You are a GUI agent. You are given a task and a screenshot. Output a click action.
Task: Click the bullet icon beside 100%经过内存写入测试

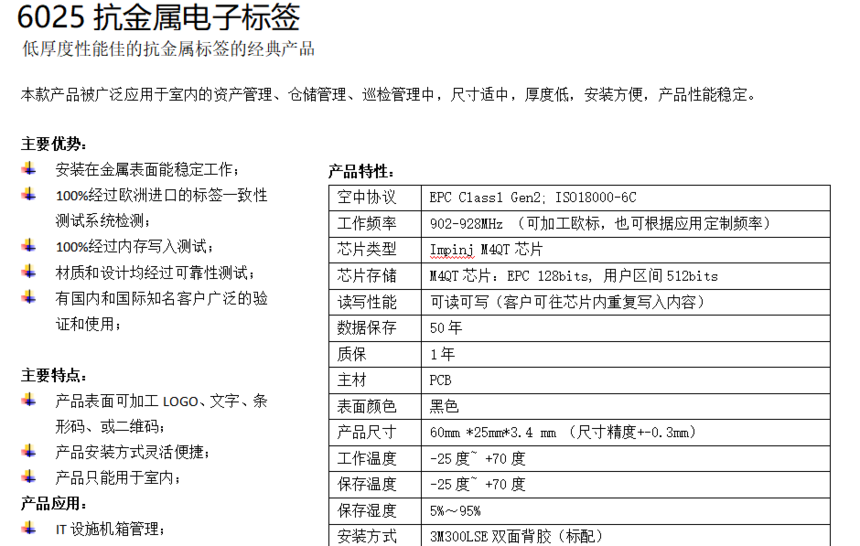point(29,245)
